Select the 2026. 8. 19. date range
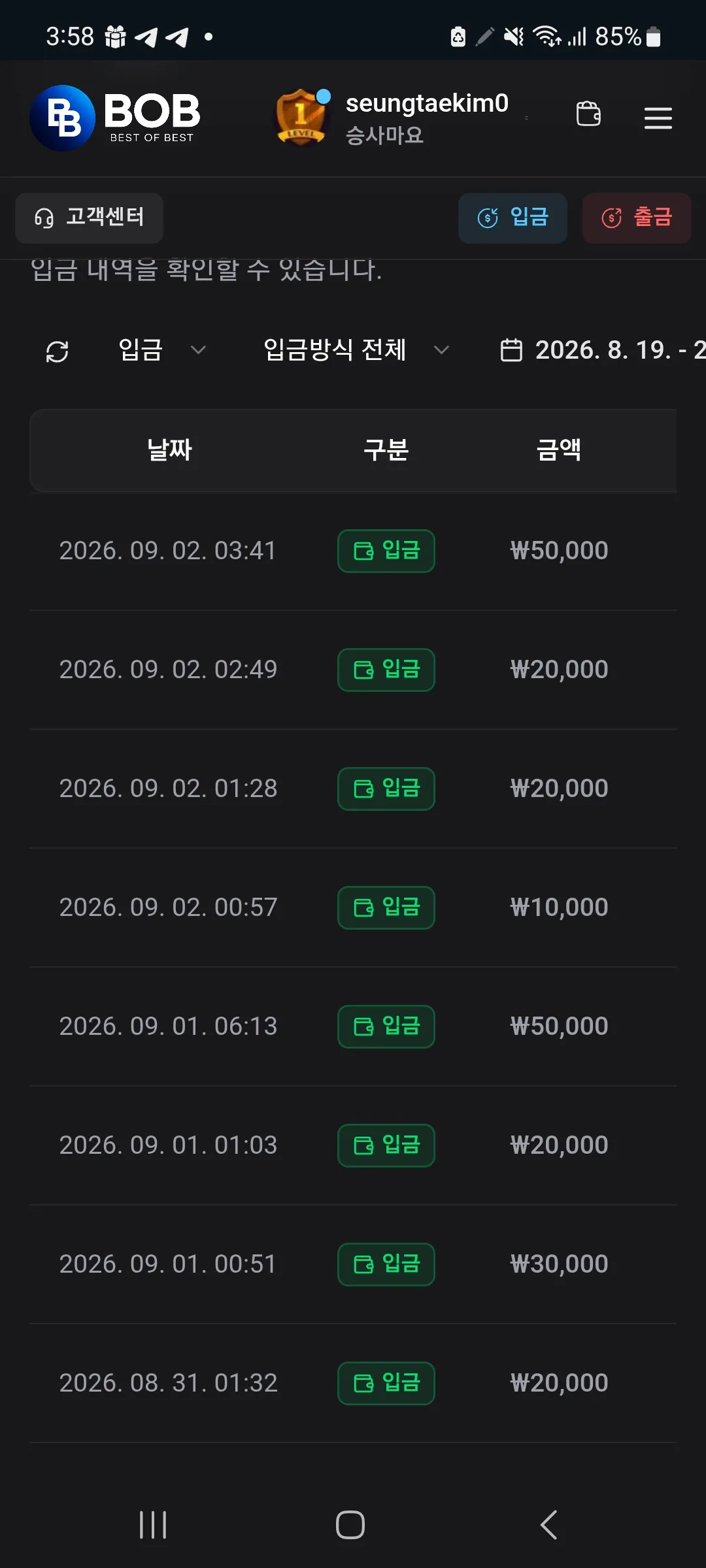Screen dimensions: 706x1568 tap(620, 350)
